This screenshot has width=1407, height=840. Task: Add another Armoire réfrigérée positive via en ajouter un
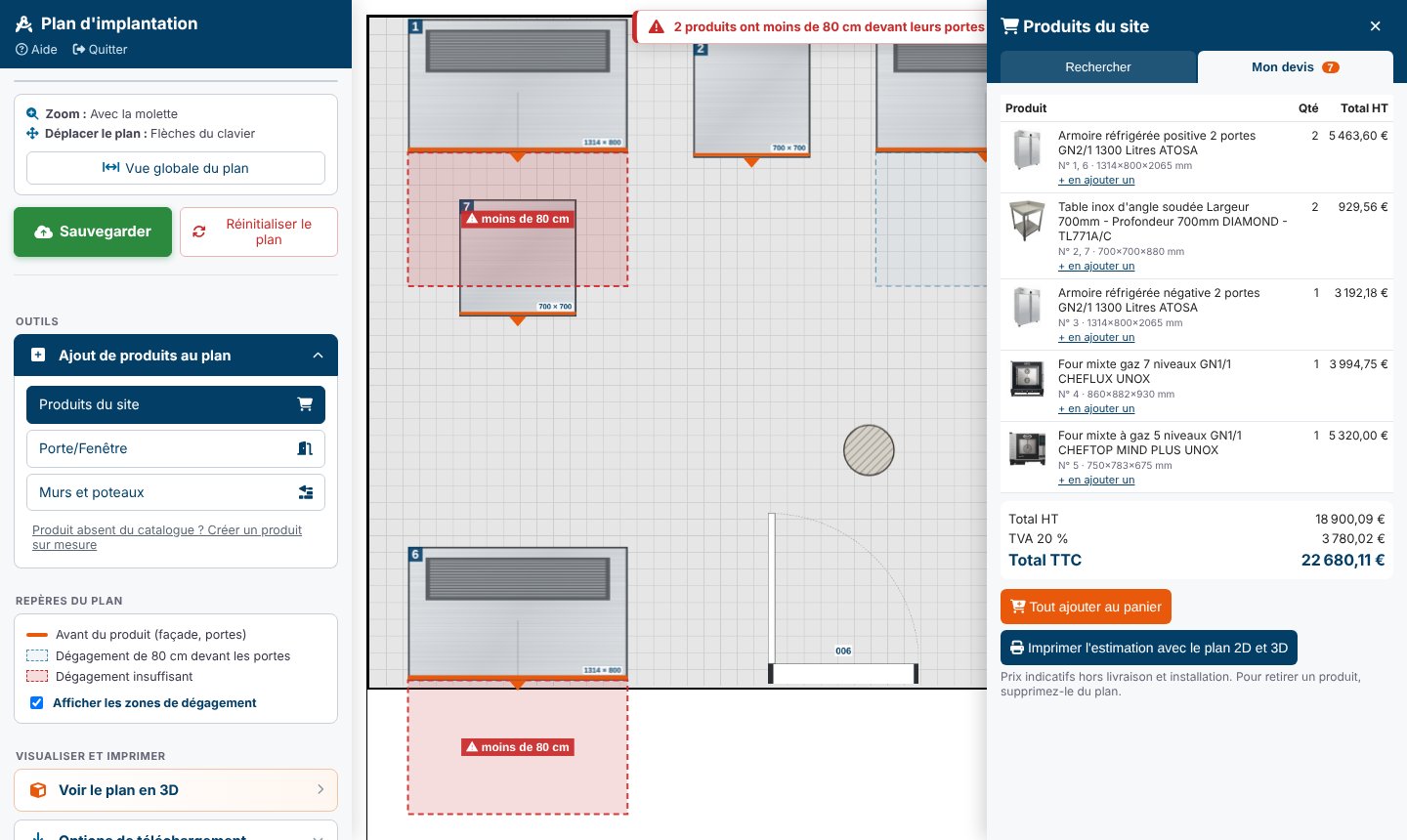coord(1096,181)
